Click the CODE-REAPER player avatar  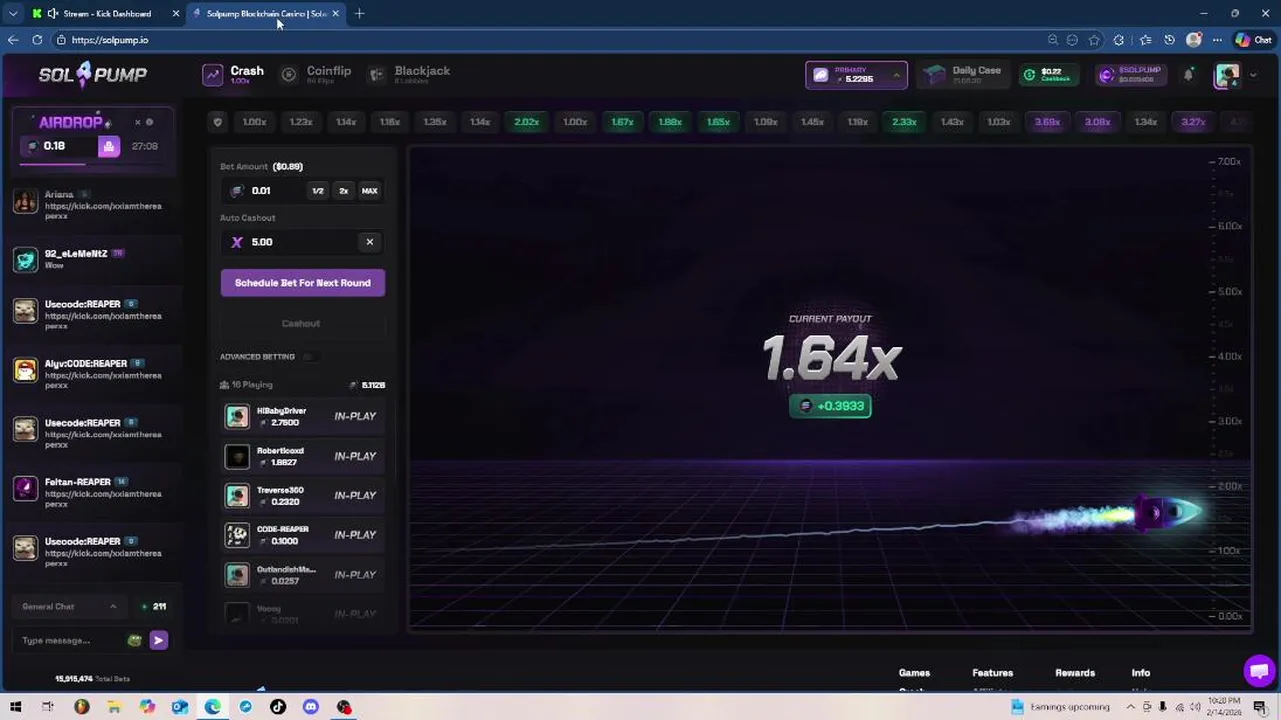(x=237, y=535)
